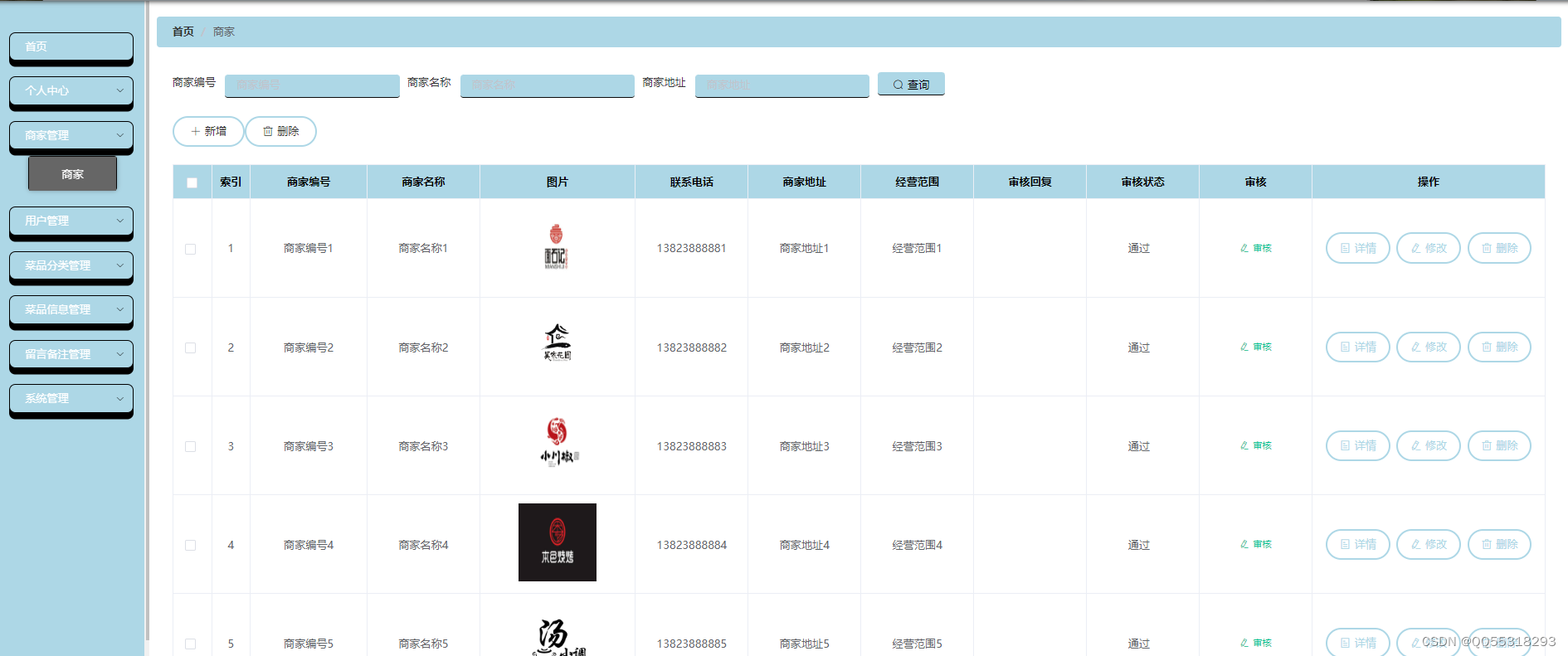
Task: Click cell 经营范围3
Action: pos(918,446)
